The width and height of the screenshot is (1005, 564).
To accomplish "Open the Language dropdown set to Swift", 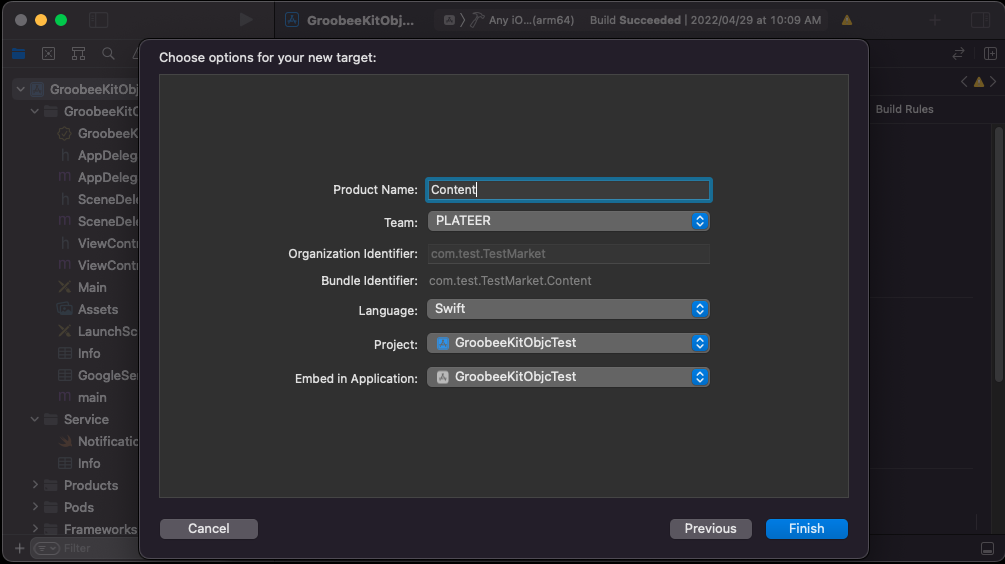I will pos(569,309).
